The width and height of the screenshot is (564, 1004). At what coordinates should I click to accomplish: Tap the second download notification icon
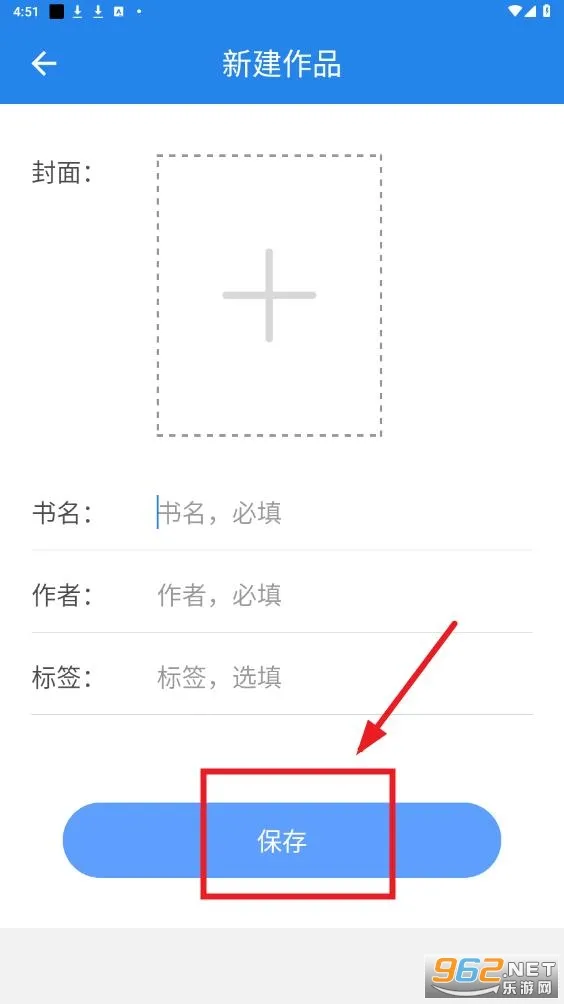pos(98,12)
